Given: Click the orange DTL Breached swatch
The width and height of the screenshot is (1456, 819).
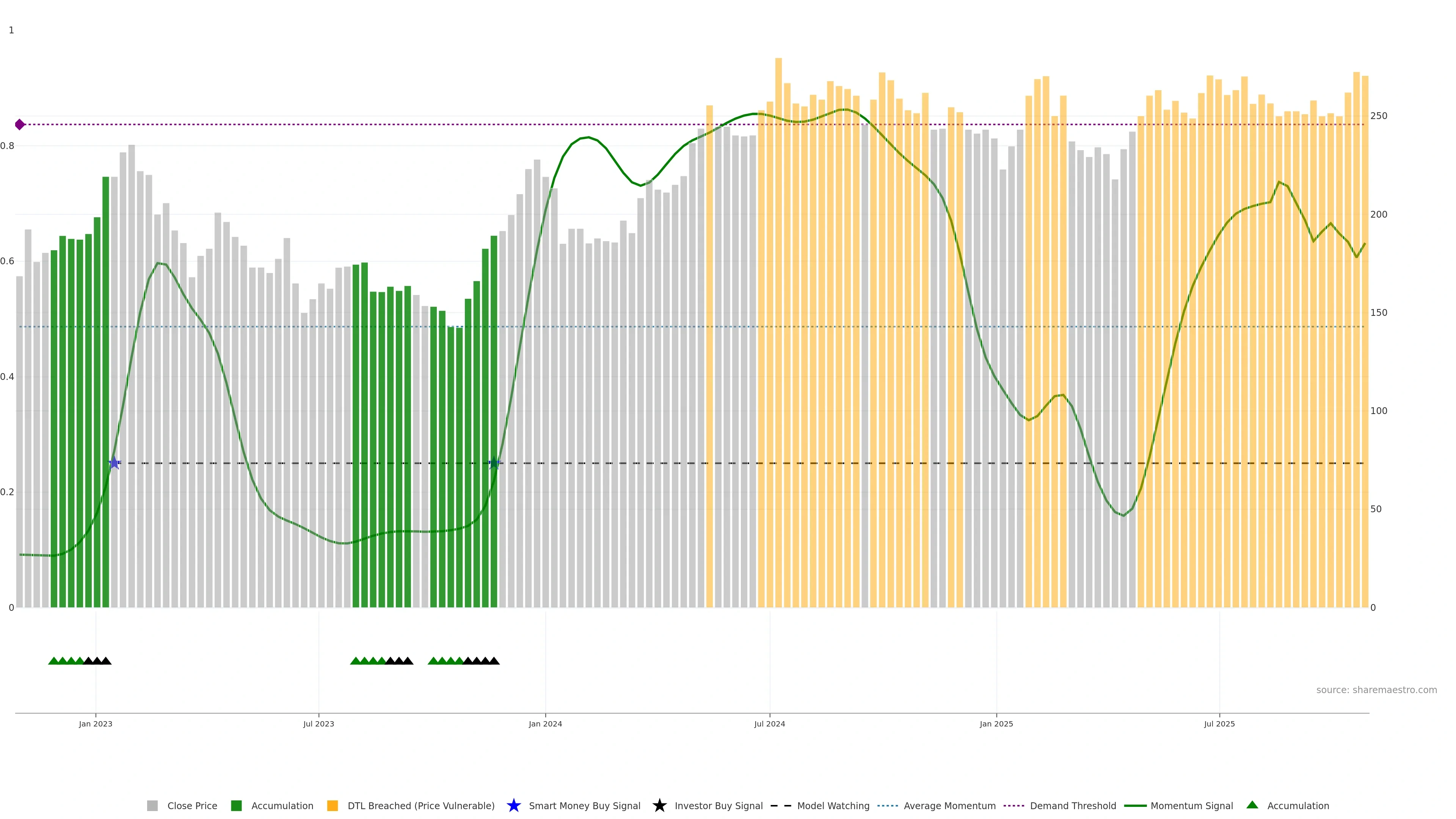Looking at the screenshot, I should 333,805.
